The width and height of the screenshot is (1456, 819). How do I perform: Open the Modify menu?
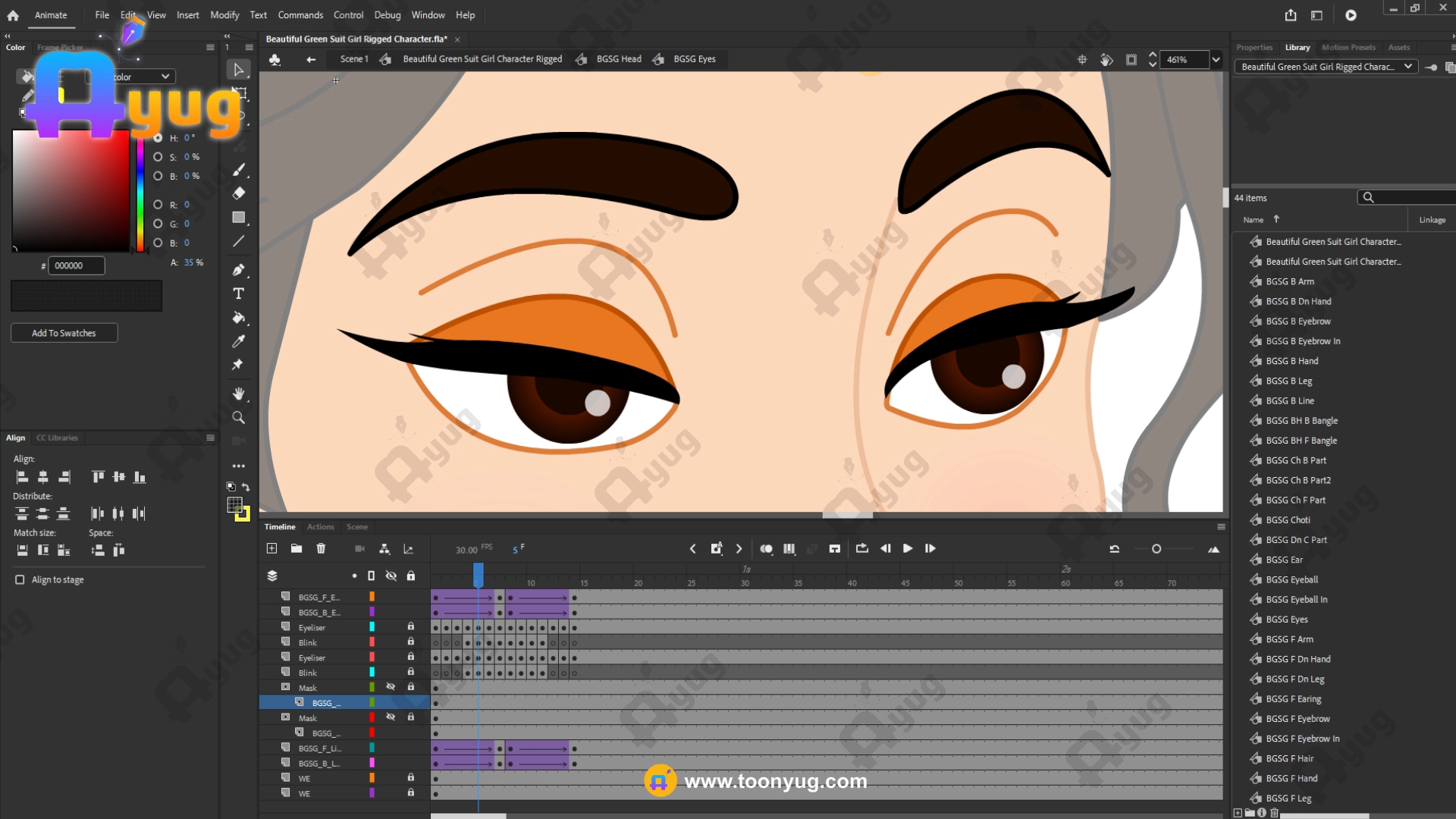(224, 15)
